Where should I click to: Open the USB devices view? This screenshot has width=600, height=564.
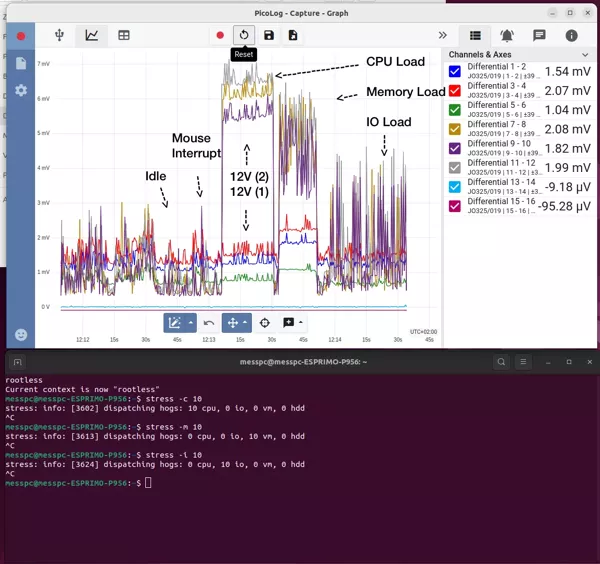[59, 35]
